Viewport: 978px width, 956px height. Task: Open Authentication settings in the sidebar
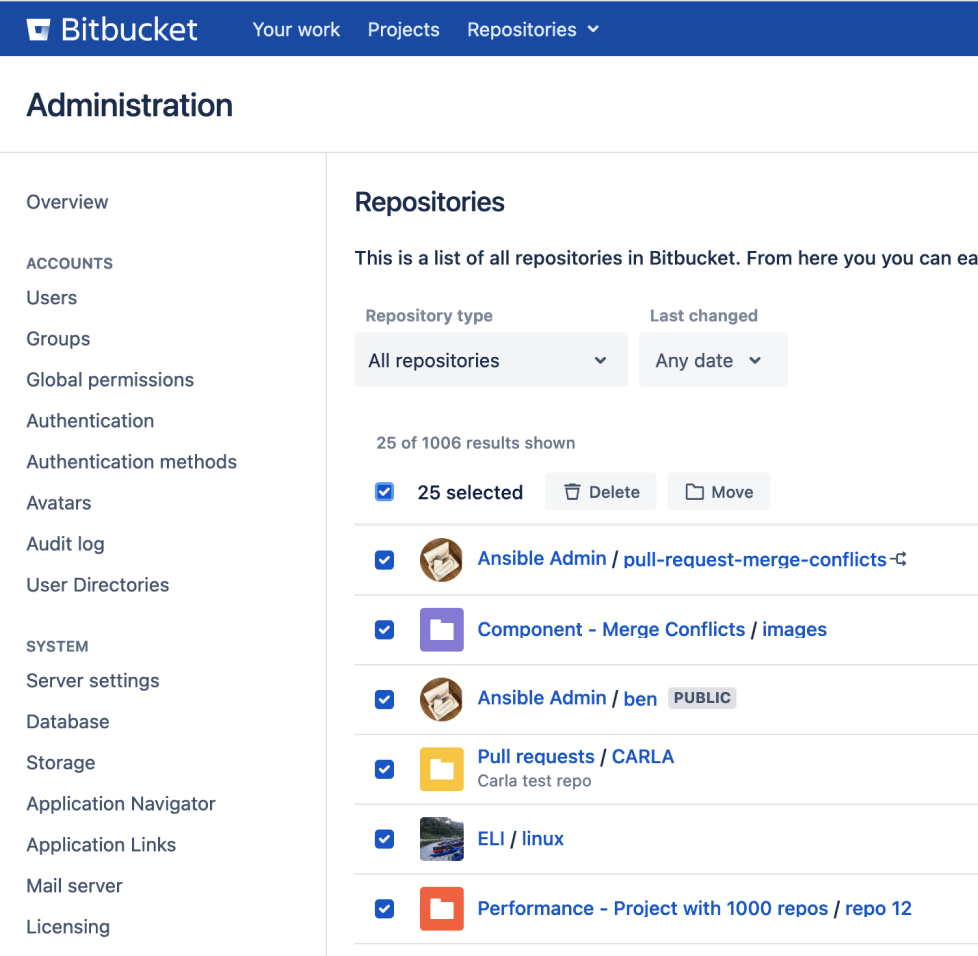90,421
